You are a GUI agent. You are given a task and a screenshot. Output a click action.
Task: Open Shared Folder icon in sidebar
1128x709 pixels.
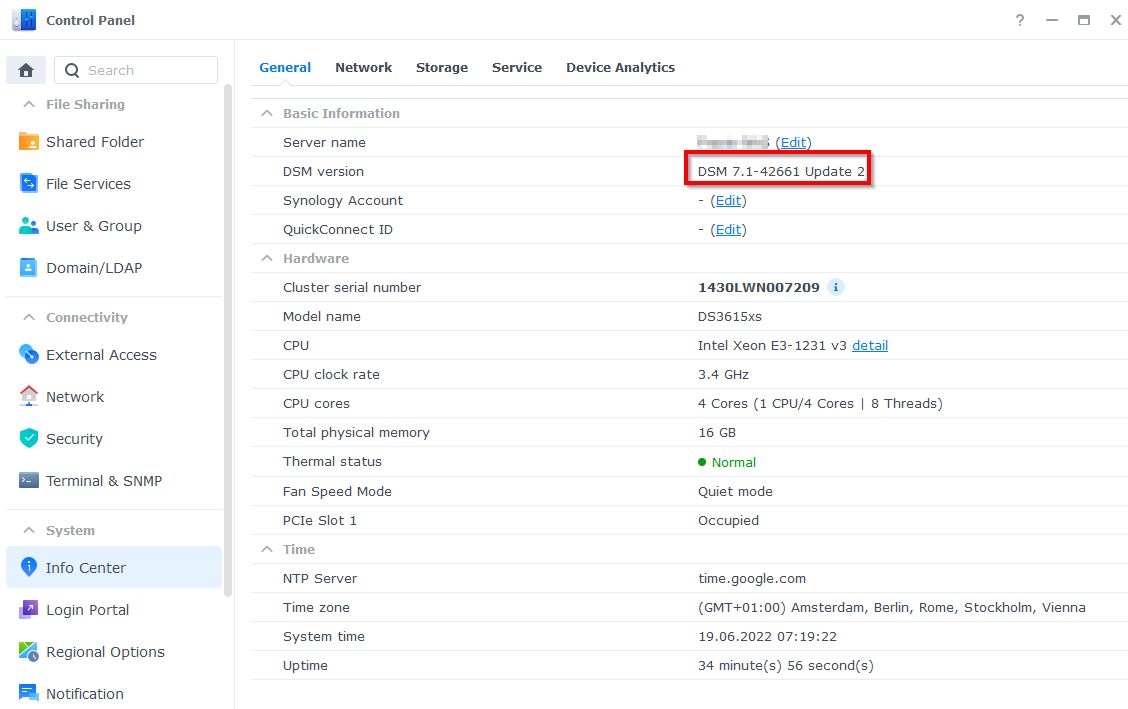tap(29, 142)
